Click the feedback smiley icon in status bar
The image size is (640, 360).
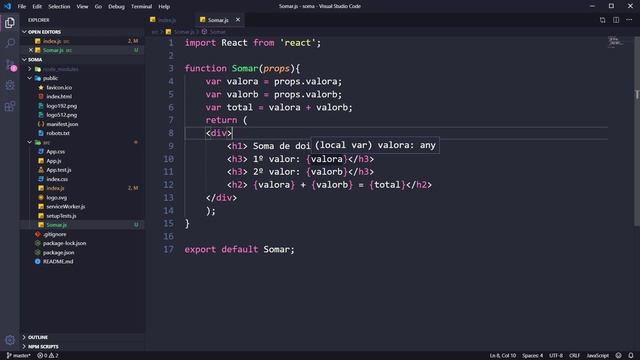click(x=618, y=356)
